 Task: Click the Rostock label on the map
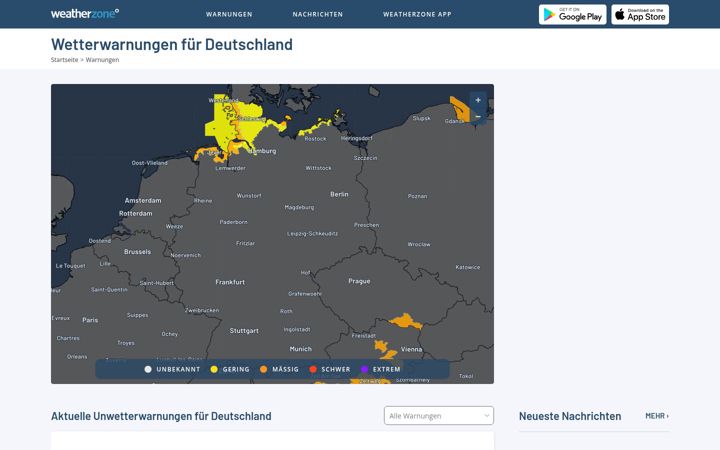coord(315,139)
